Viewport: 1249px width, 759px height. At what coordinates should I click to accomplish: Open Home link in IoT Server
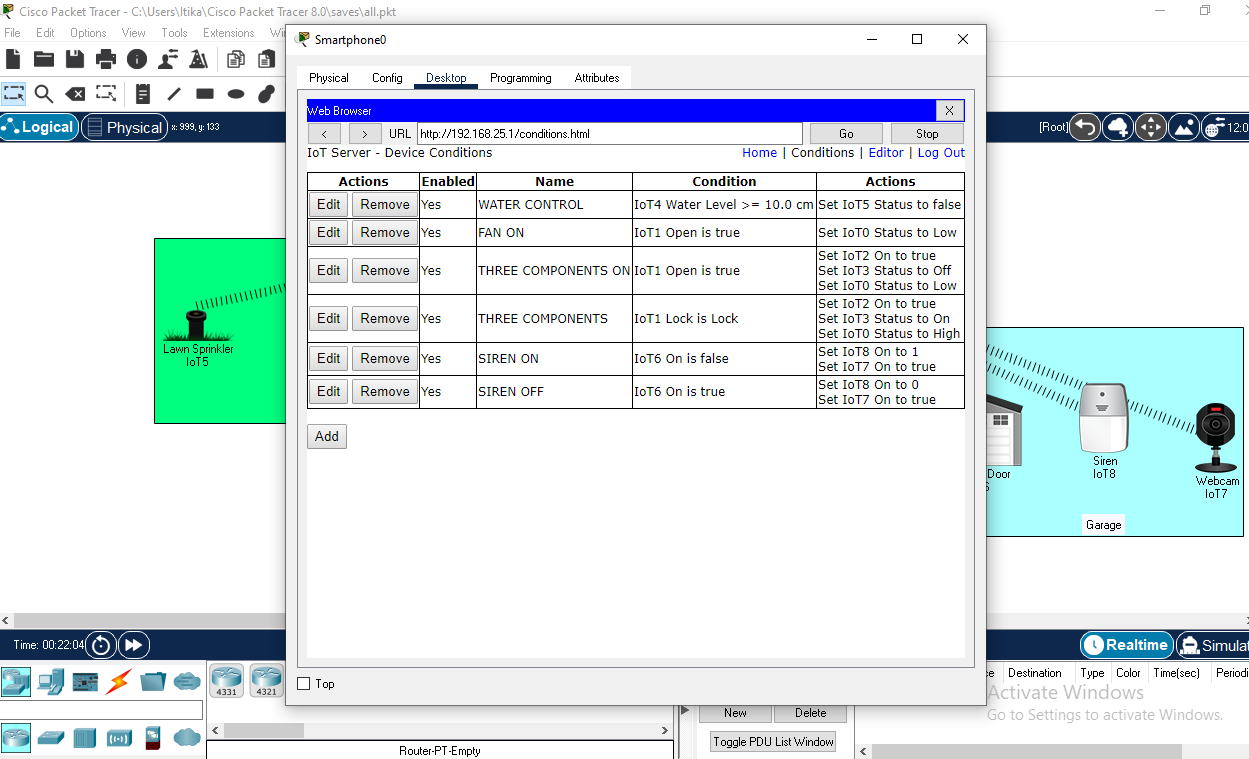[x=759, y=153]
